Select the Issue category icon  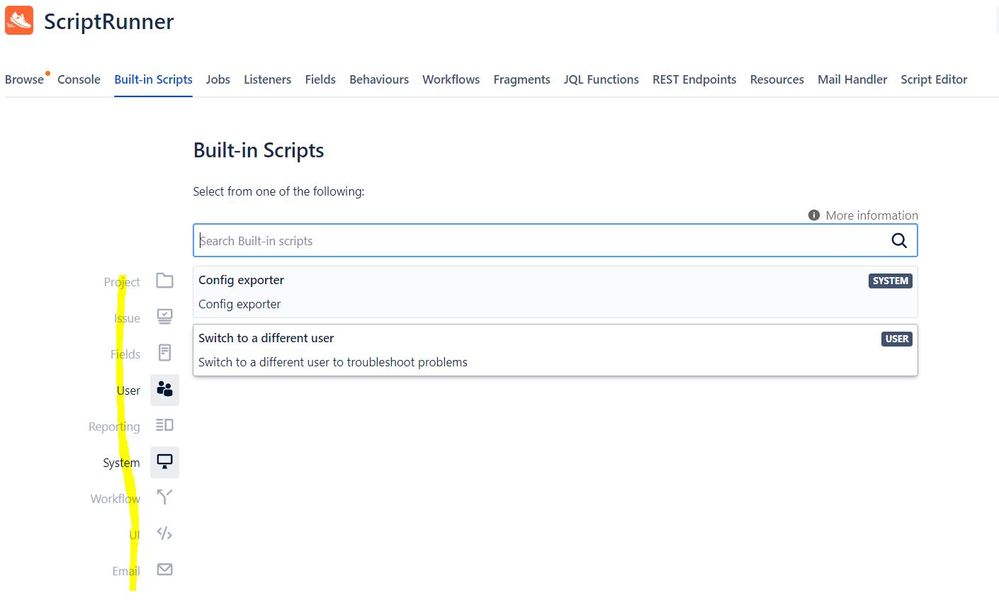(x=164, y=317)
